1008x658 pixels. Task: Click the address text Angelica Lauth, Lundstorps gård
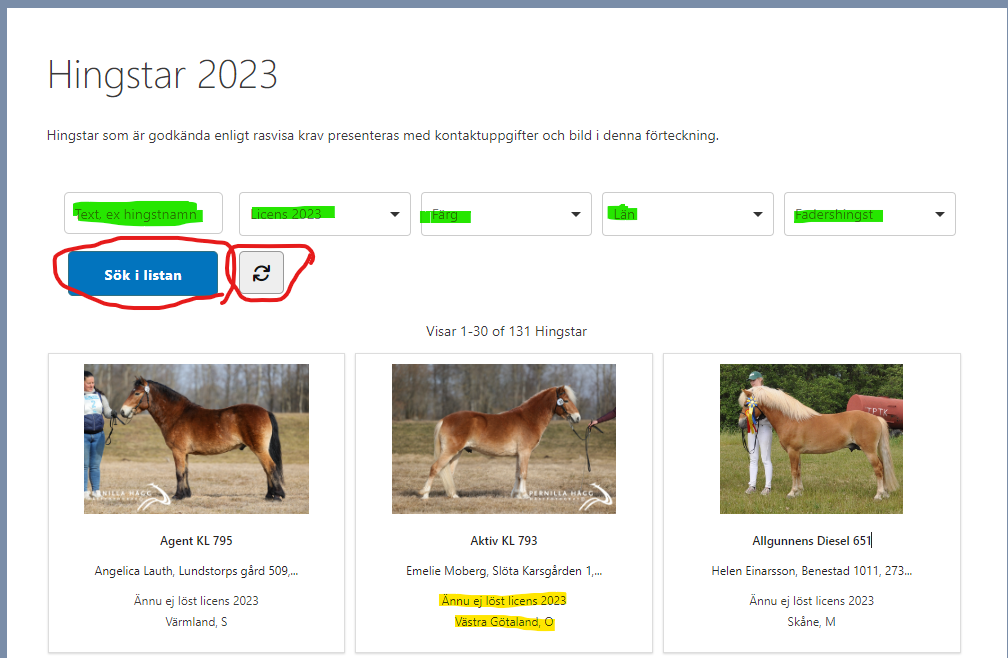[x=196, y=571]
